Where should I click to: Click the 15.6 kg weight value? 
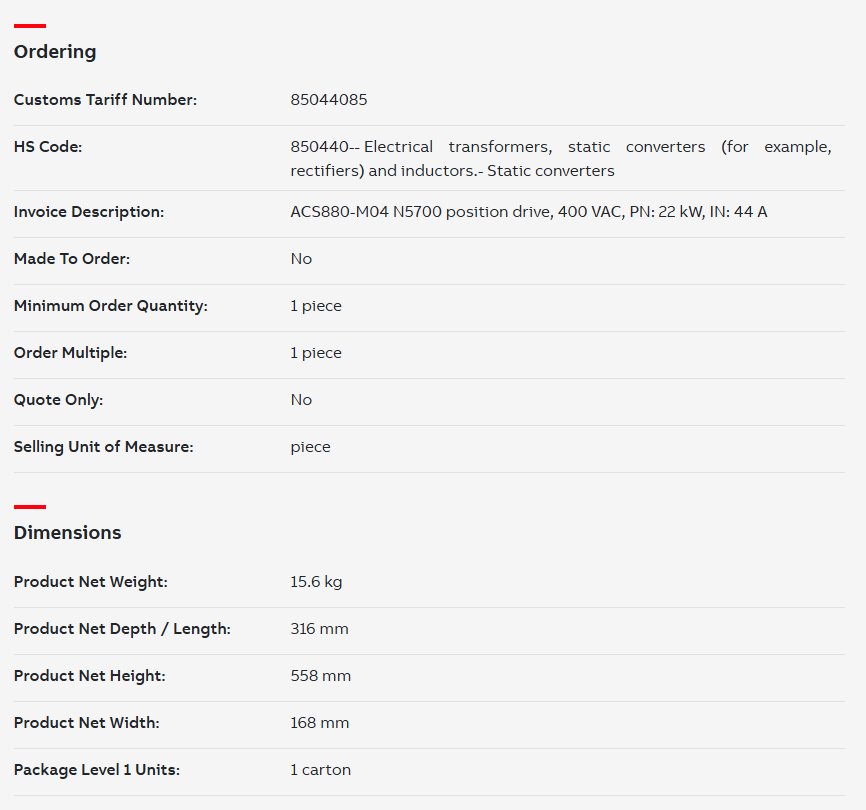point(316,581)
